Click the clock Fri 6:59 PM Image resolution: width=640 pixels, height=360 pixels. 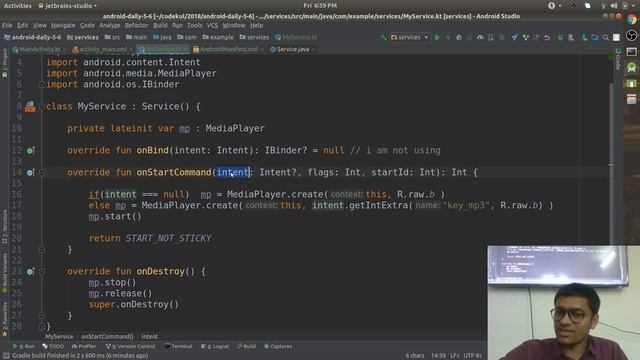tap(320, 6)
